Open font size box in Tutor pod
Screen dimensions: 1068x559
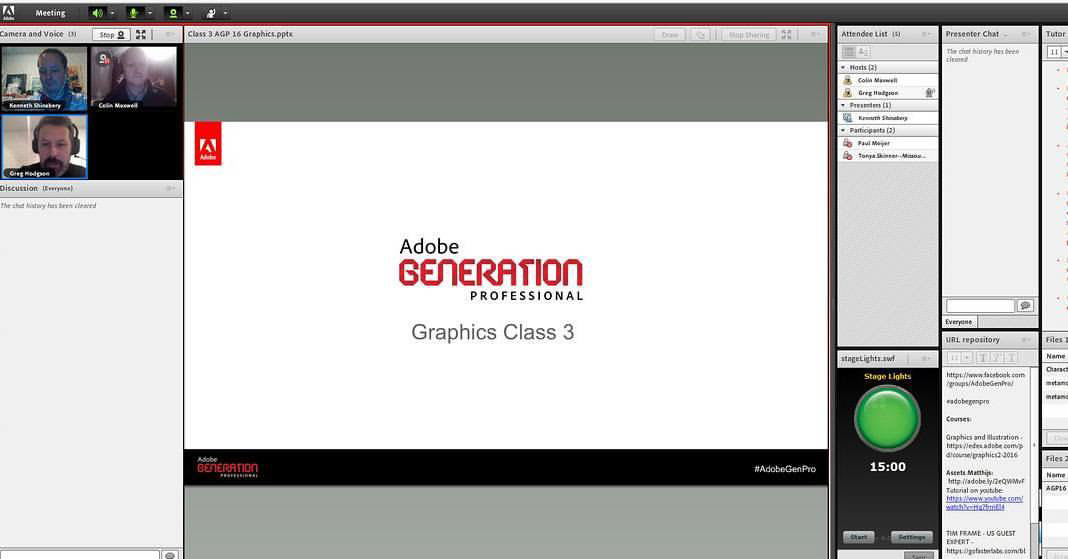1054,52
